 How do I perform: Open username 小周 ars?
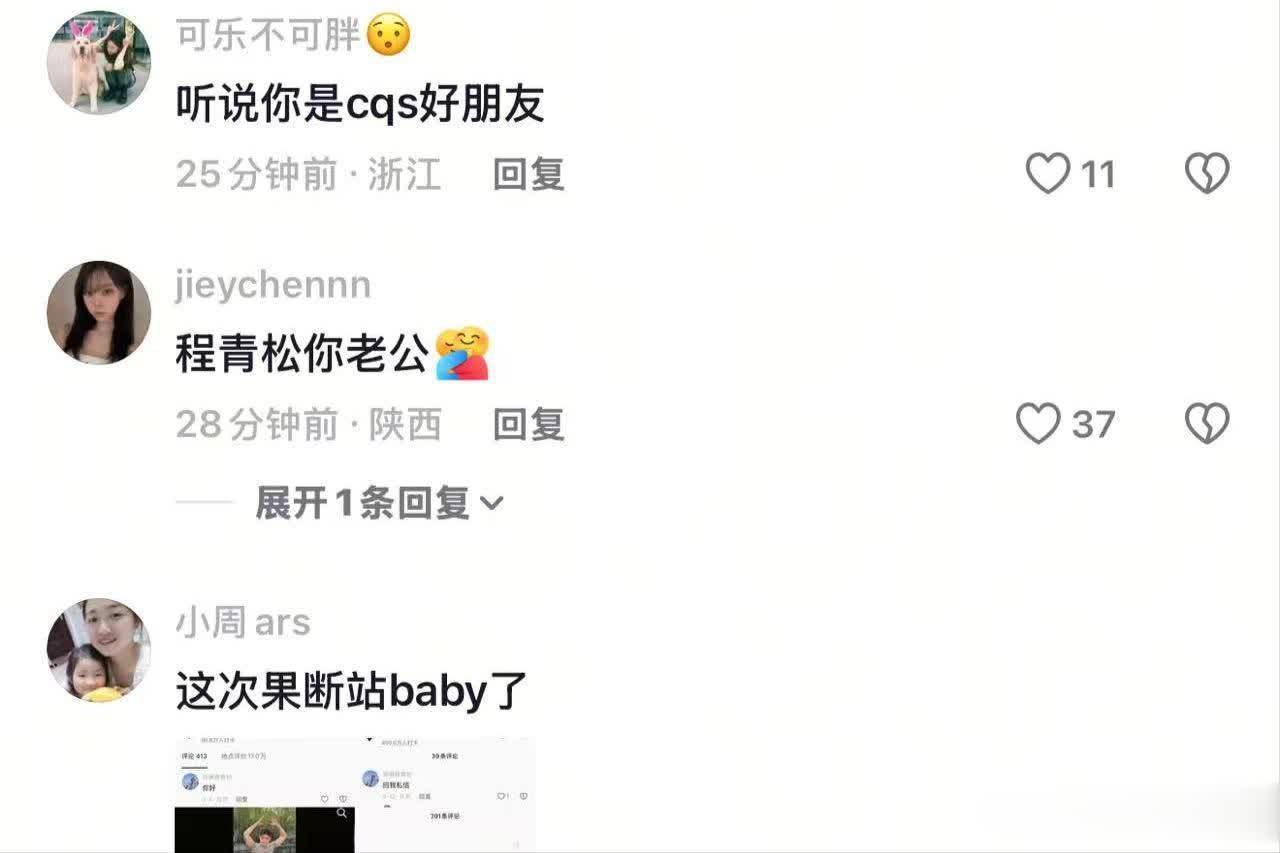coord(243,623)
